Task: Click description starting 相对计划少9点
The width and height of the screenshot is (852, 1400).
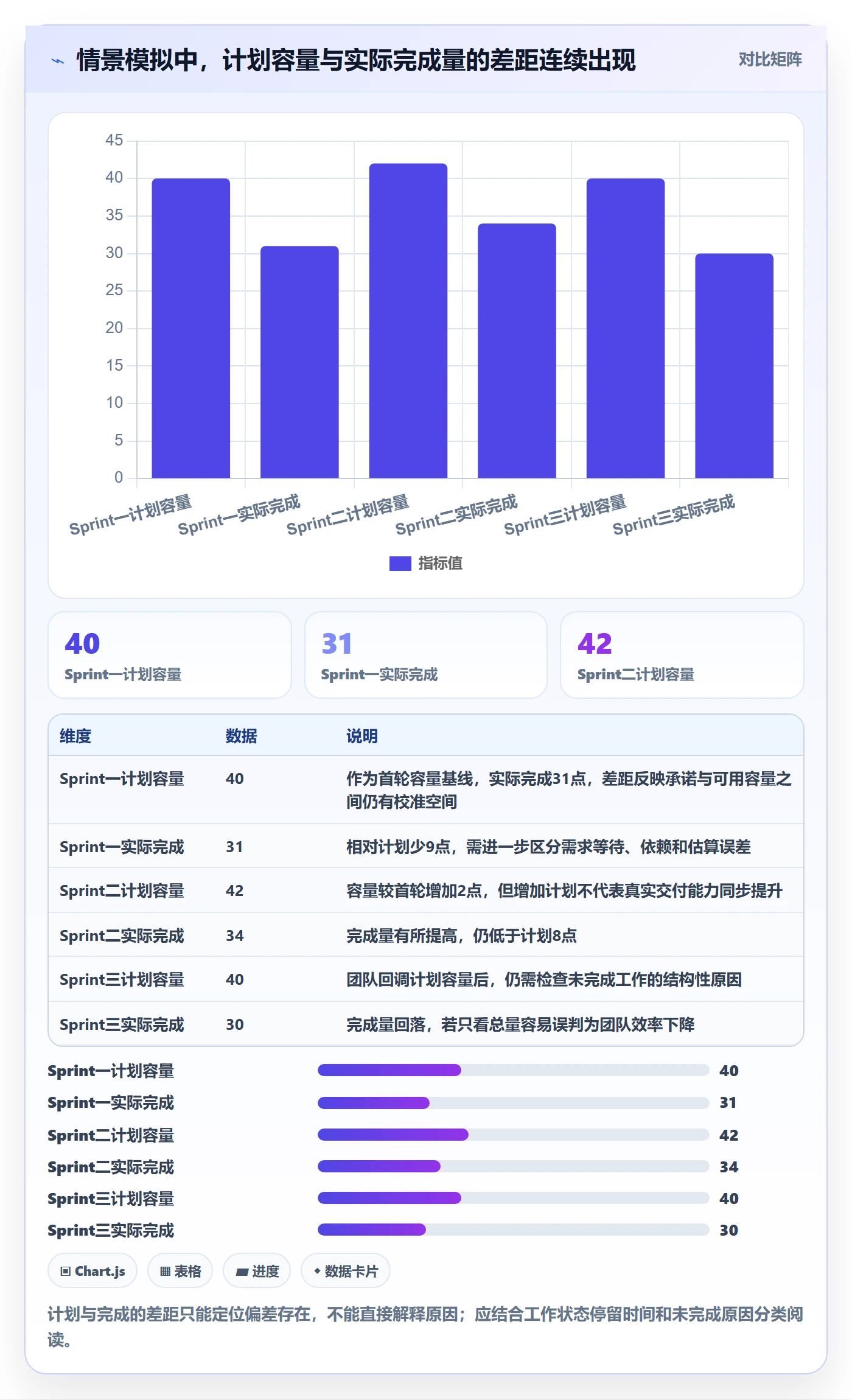Action: pyautogui.click(x=548, y=847)
